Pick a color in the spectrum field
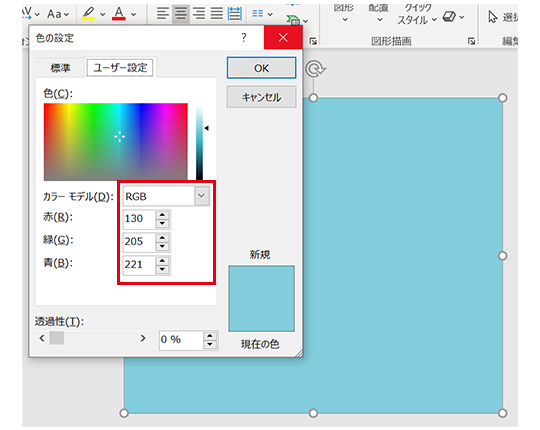This screenshot has height=430, width=540. (116, 141)
